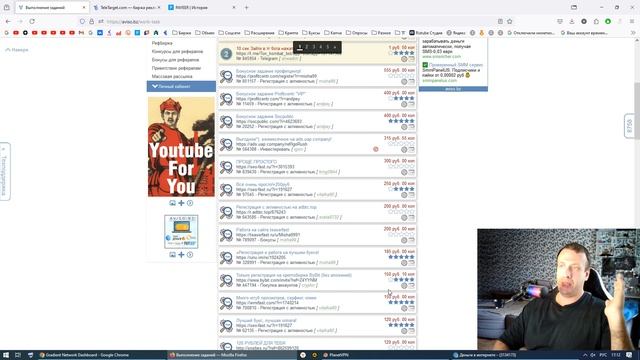This screenshot has width=640, height=360.
Task: Click the list icon at right of the 300 руб row
Action: [411, 172]
